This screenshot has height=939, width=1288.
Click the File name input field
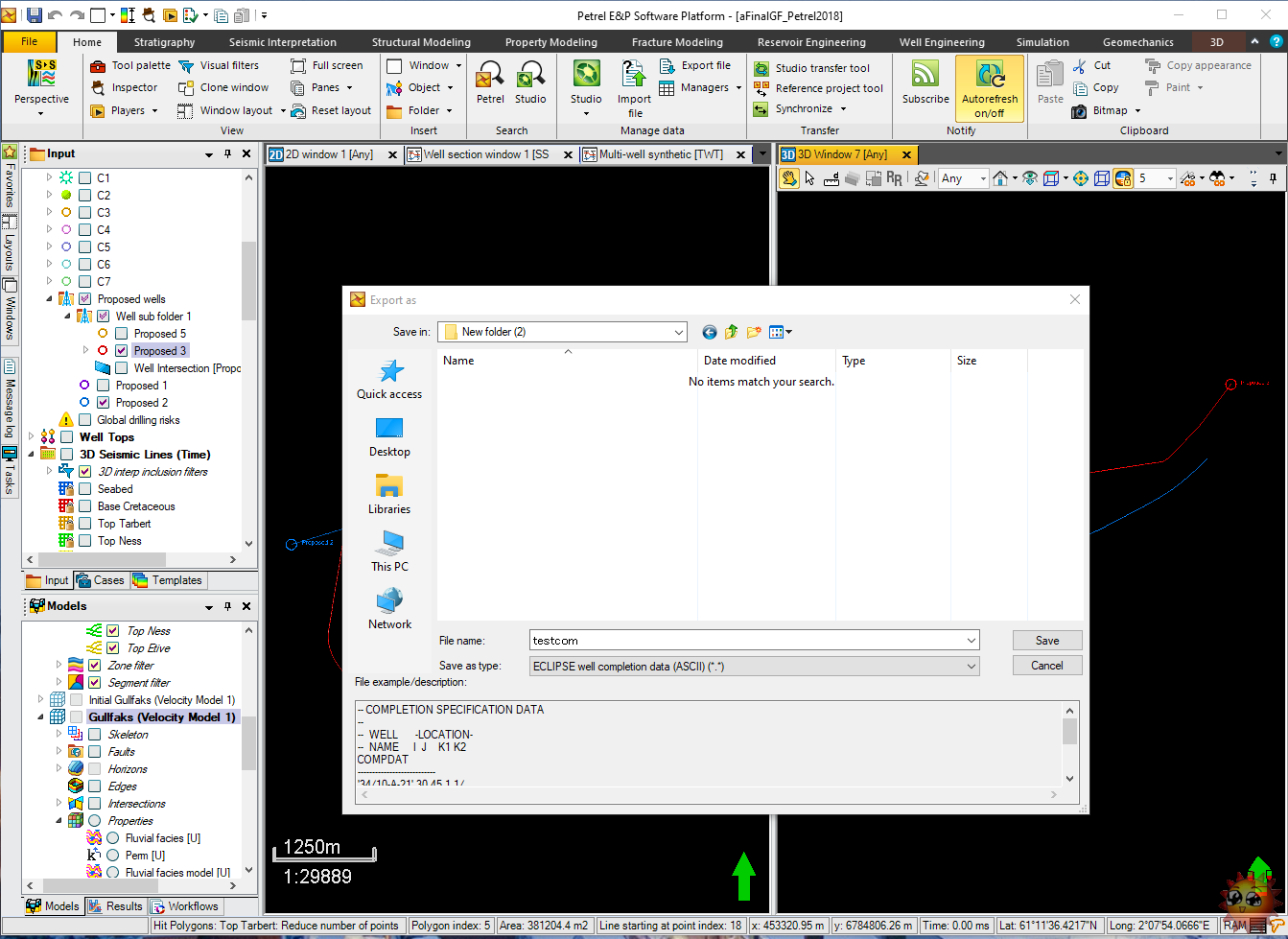point(746,640)
